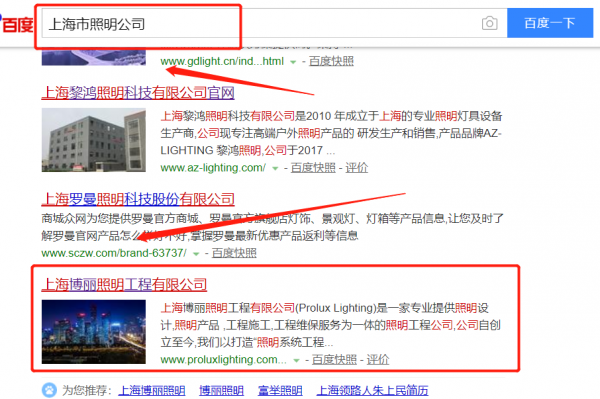Open 上海黎鸿照明科技有限公司官网 result title
The image size is (600, 399).
[138, 93]
